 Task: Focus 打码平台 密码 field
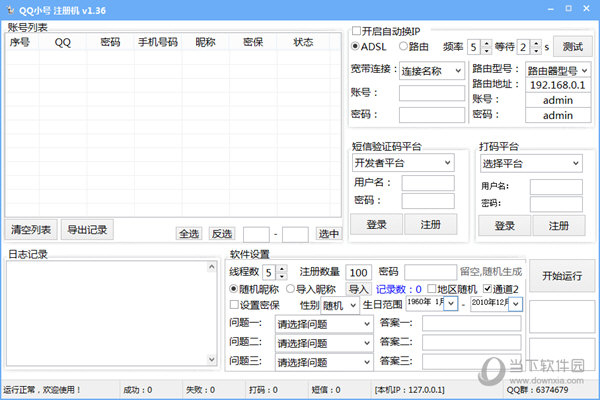click(556, 204)
